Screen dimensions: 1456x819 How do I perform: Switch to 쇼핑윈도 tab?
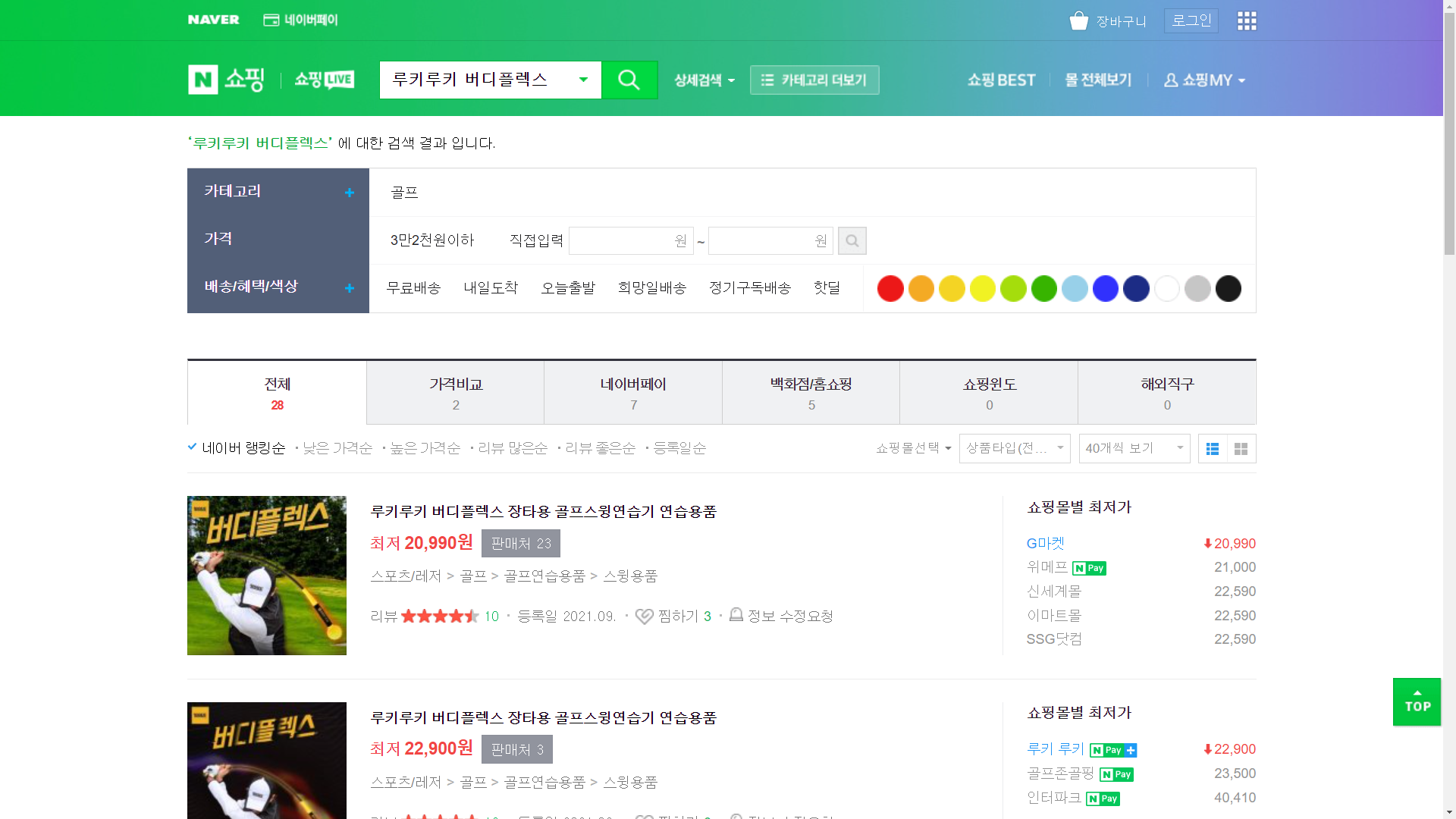point(989,393)
